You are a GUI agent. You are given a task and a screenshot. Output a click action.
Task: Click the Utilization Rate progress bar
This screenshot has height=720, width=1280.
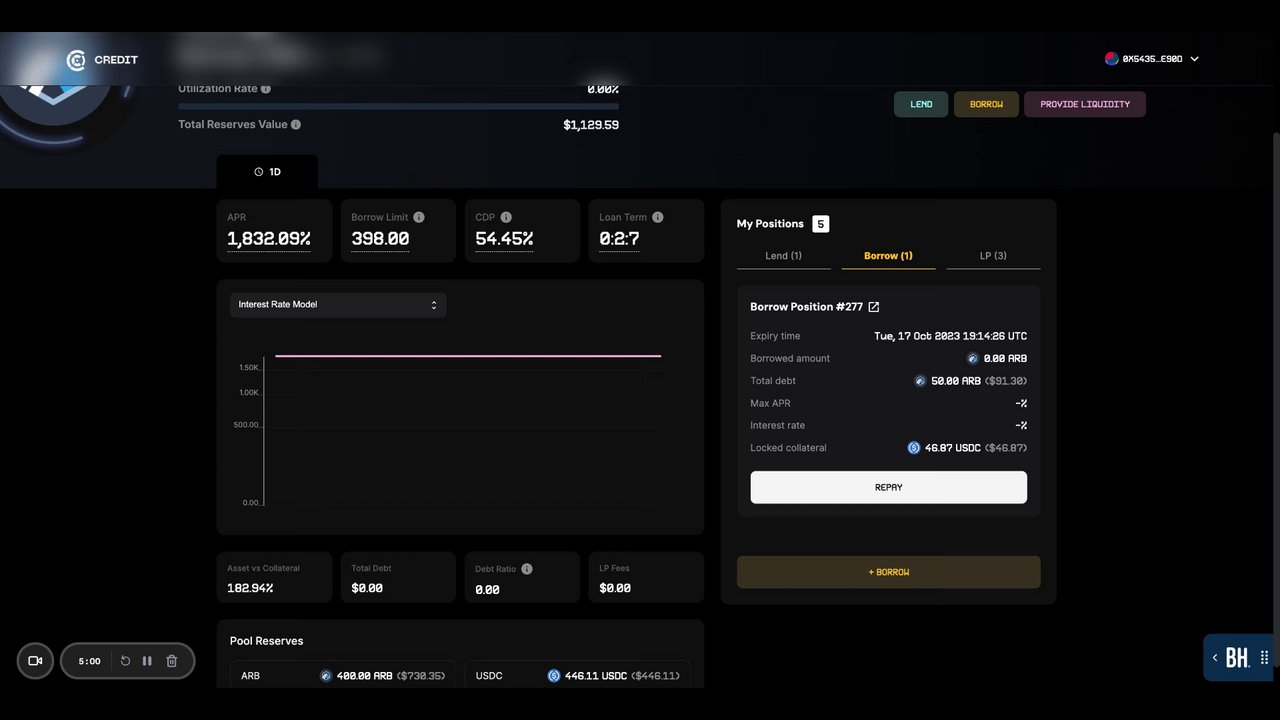click(x=398, y=106)
